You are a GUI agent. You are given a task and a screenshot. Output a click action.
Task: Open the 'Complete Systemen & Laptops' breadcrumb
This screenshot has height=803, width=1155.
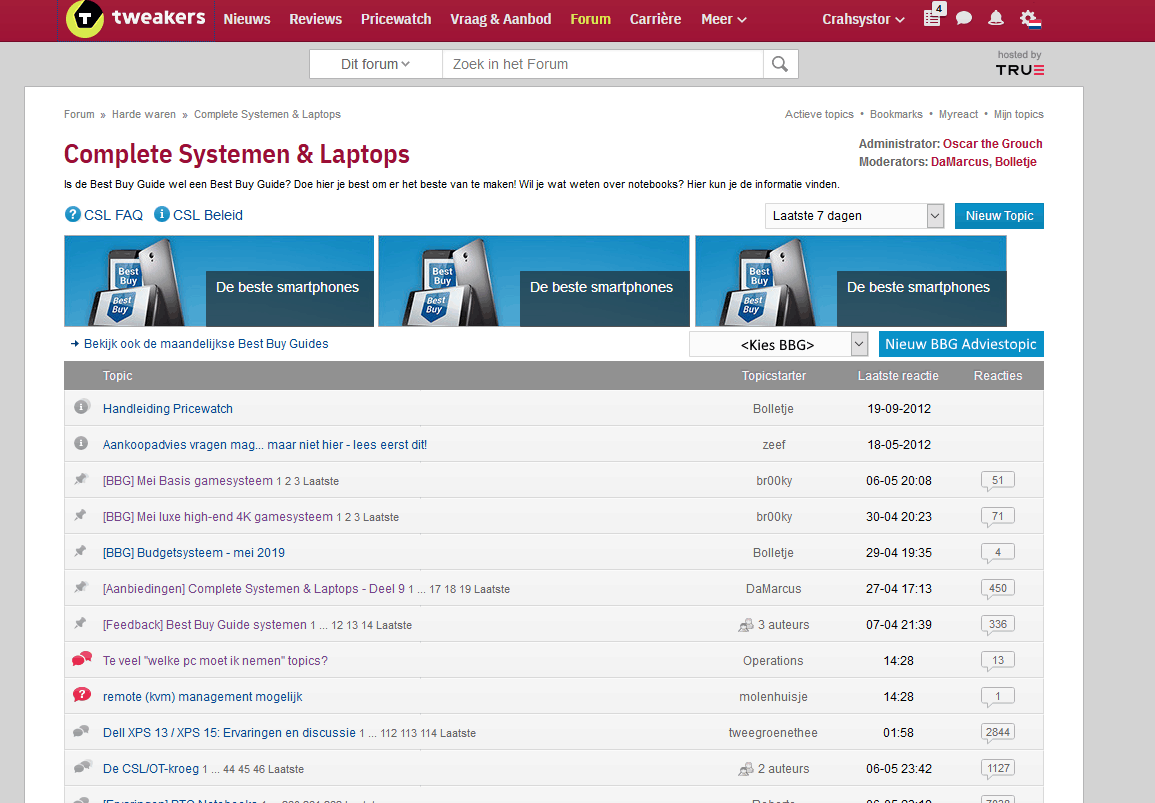(x=267, y=114)
